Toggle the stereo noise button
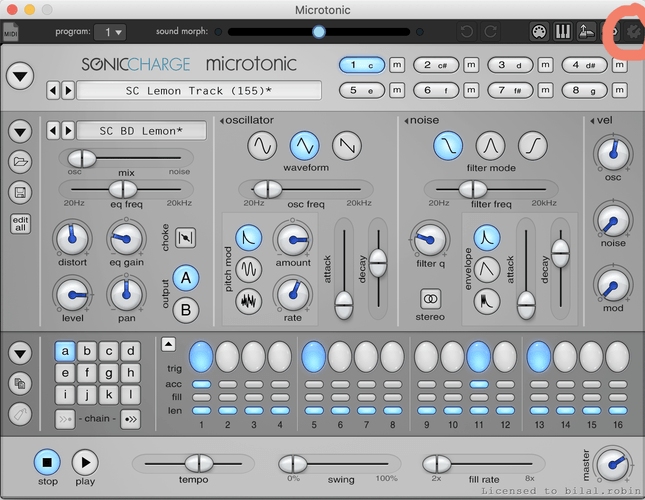Image resolution: width=645 pixels, height=500 pixels. [x=430, y=299]
